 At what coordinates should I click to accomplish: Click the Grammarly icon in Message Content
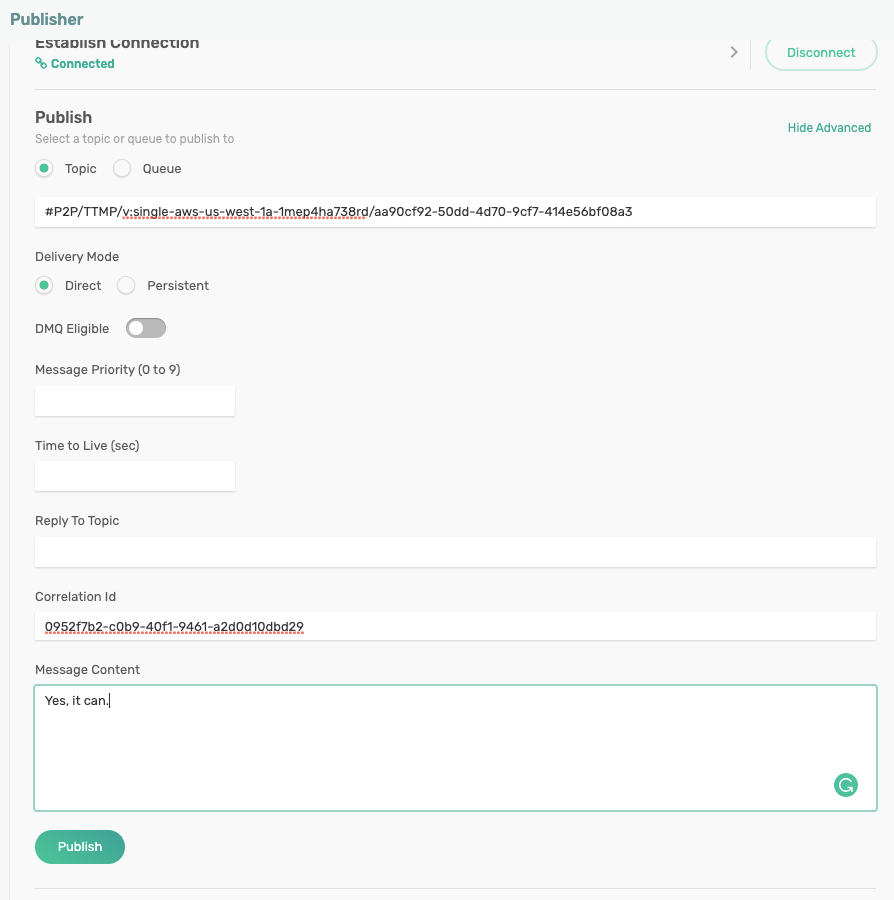(x=846, y=785)
